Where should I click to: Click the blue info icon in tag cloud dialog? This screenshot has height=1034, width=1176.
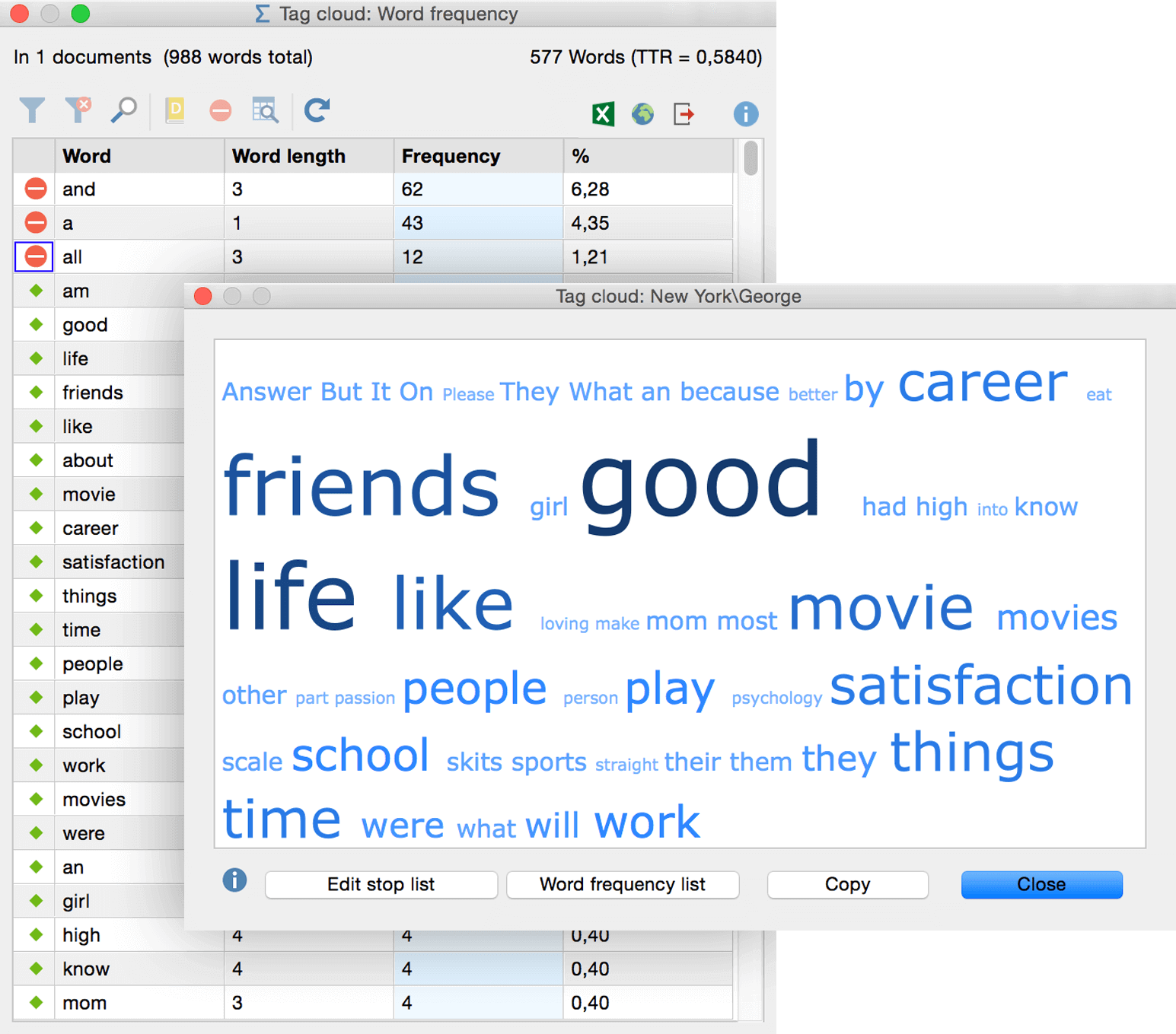[x=234, y=880]
